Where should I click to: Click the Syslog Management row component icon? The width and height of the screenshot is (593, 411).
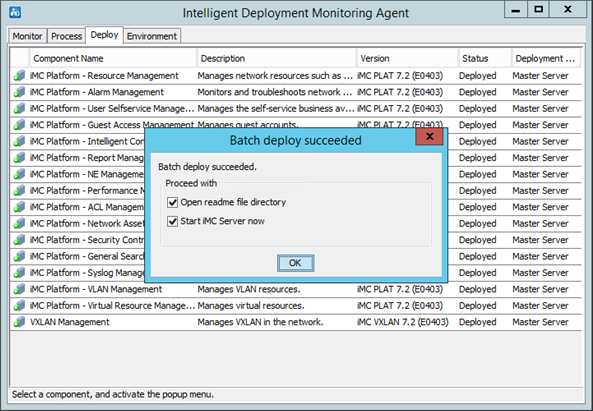tap(19, 273)
